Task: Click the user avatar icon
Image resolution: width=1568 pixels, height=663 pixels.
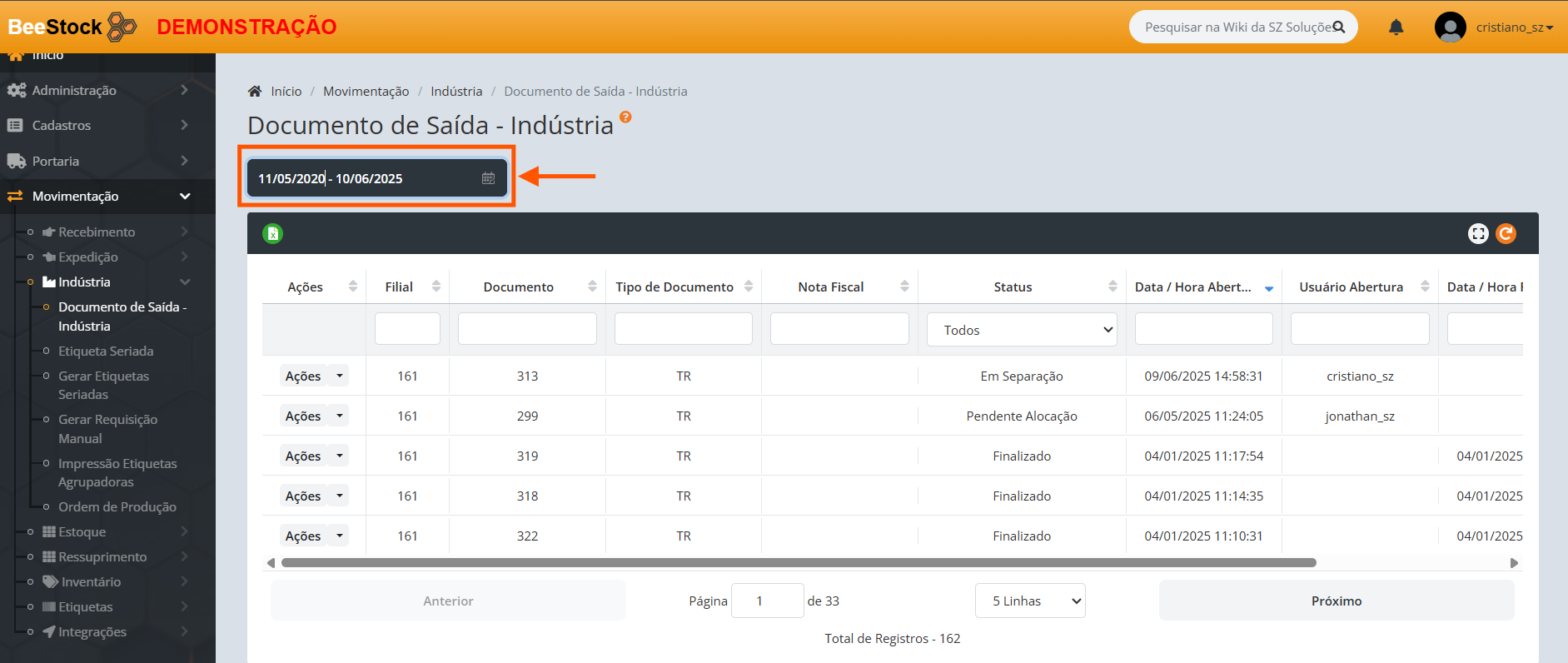Action: (x=1450, y=27)
